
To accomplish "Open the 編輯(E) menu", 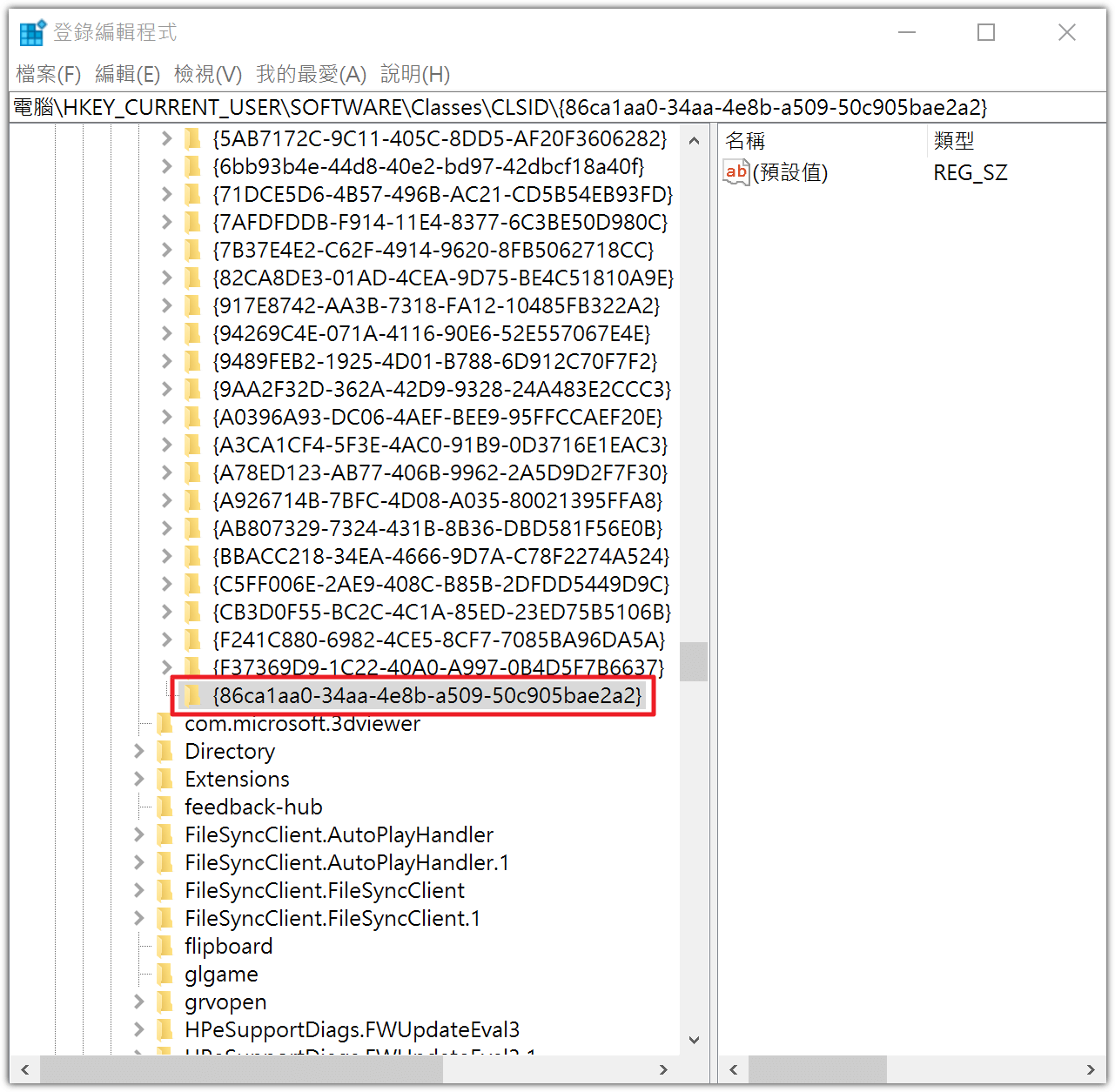I will (x=127, y=74).
